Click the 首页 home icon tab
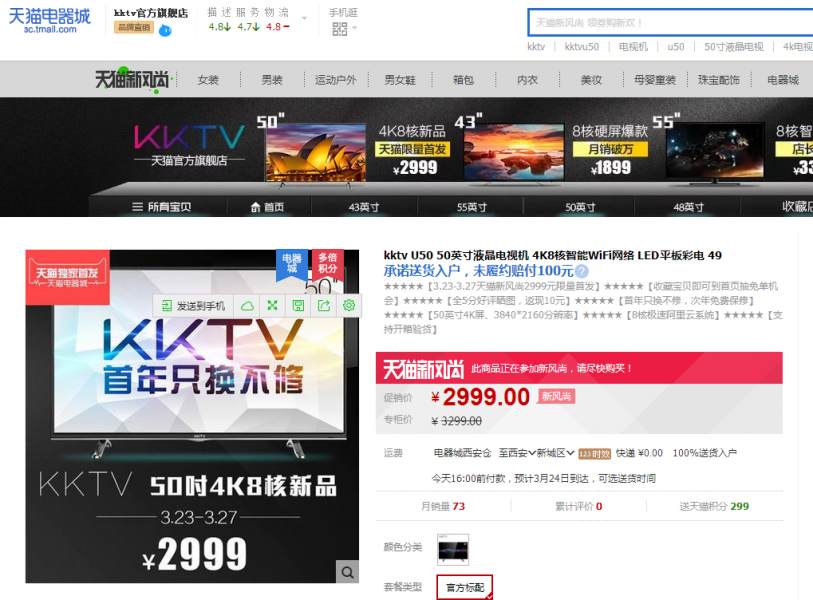Image resolution: width=813 pixels, height=600 pixels. point(267,207)
